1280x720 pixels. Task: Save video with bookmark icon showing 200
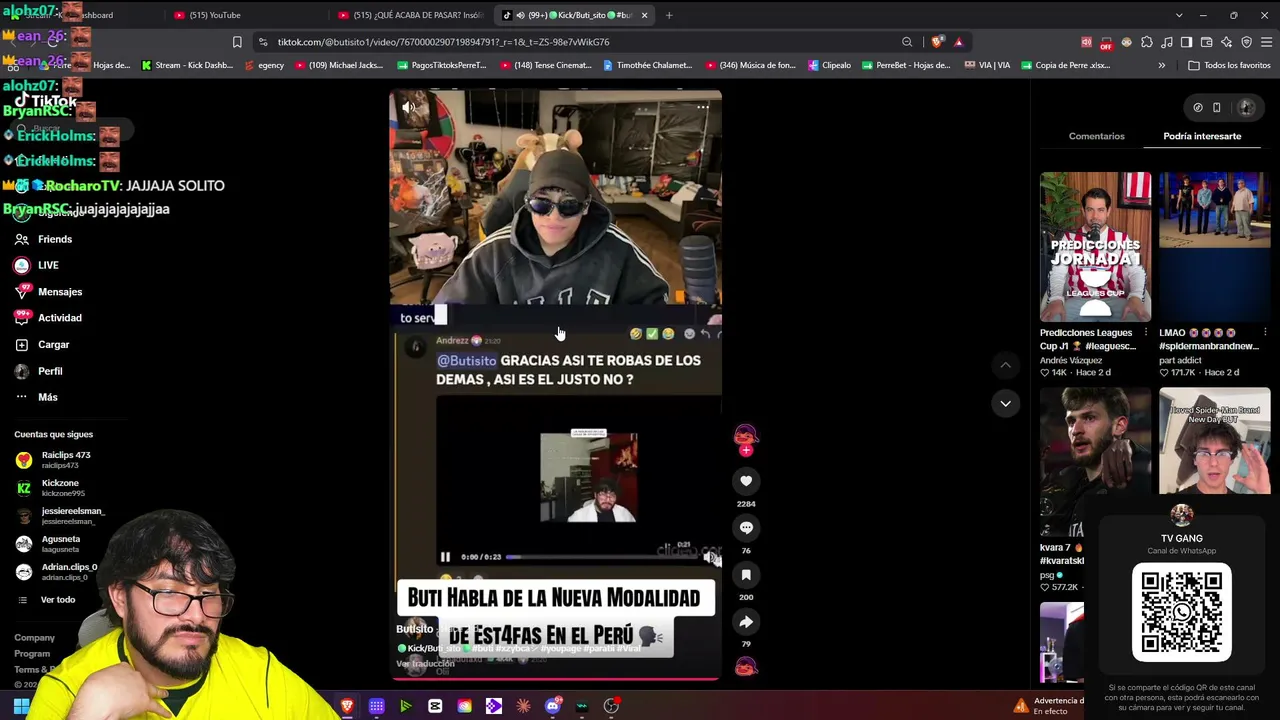tap(746, 575)
